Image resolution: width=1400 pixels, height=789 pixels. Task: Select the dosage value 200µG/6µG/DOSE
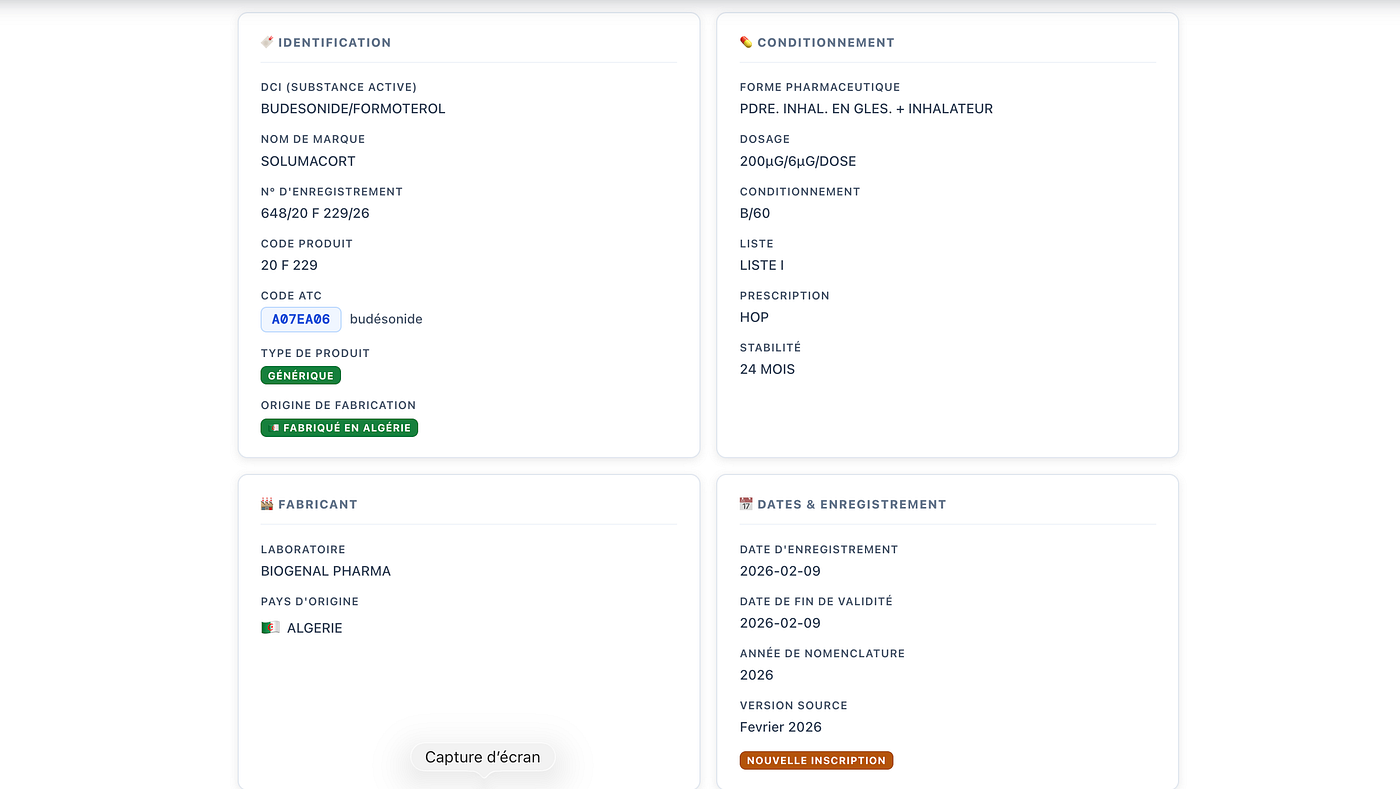coord(798,161)
